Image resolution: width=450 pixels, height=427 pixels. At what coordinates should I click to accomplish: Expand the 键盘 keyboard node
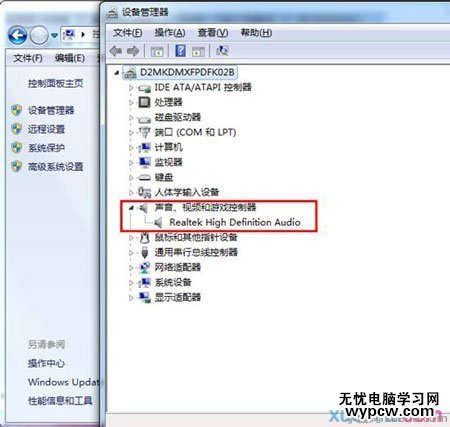coord(131,178)
